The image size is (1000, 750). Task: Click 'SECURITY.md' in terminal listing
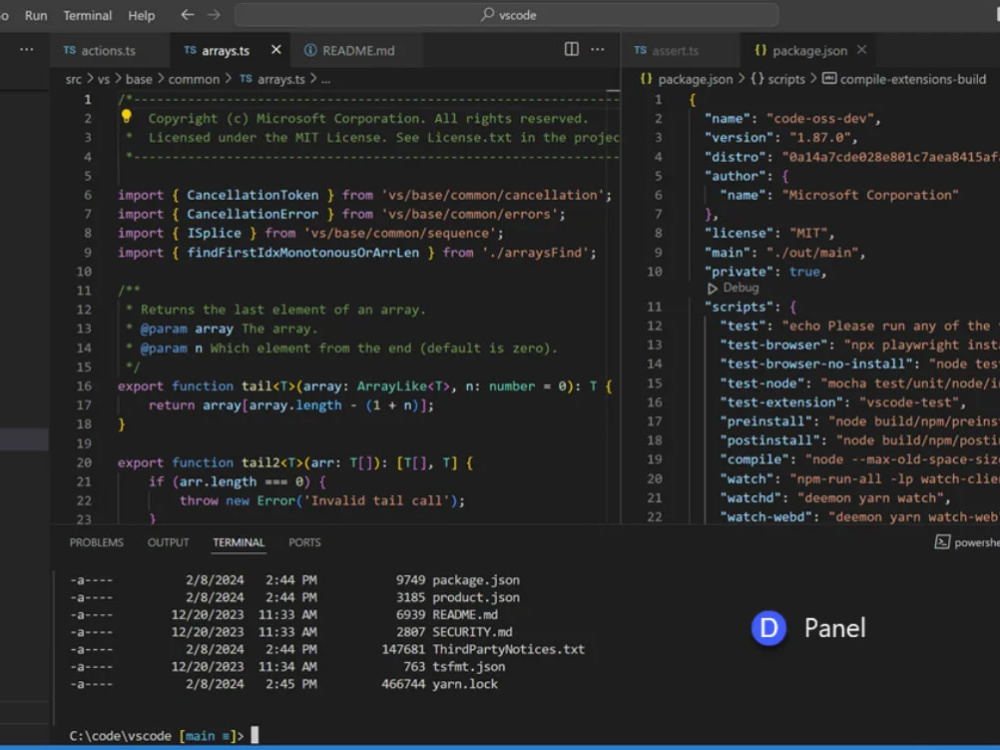point(472,631)
